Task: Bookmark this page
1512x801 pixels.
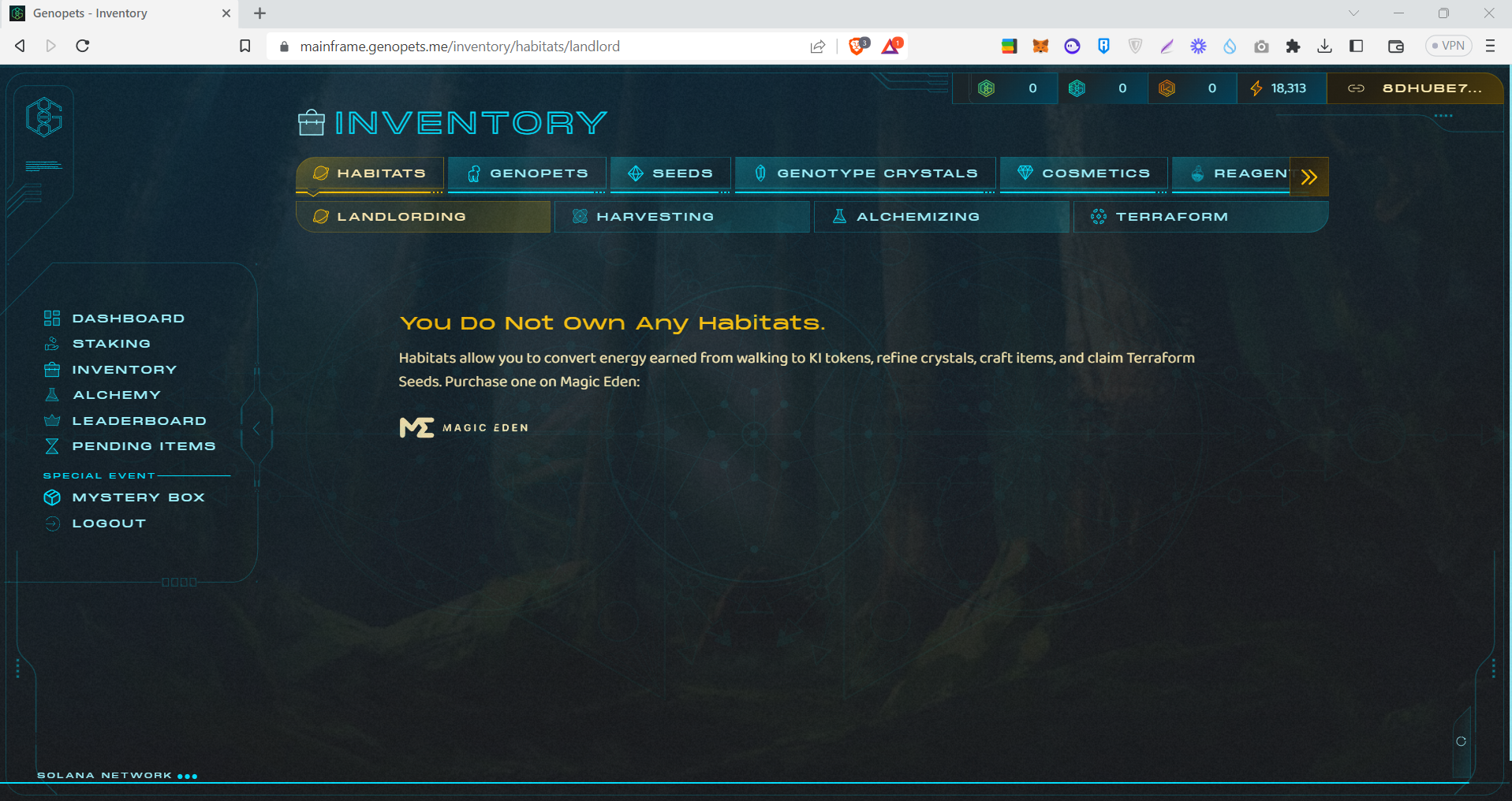Action: [245, 47]
